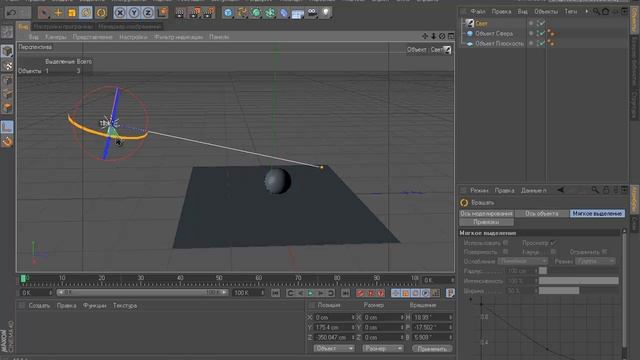Select the Объект Сфера row
This screenshot has width=640, height=360.
(494, 33)
